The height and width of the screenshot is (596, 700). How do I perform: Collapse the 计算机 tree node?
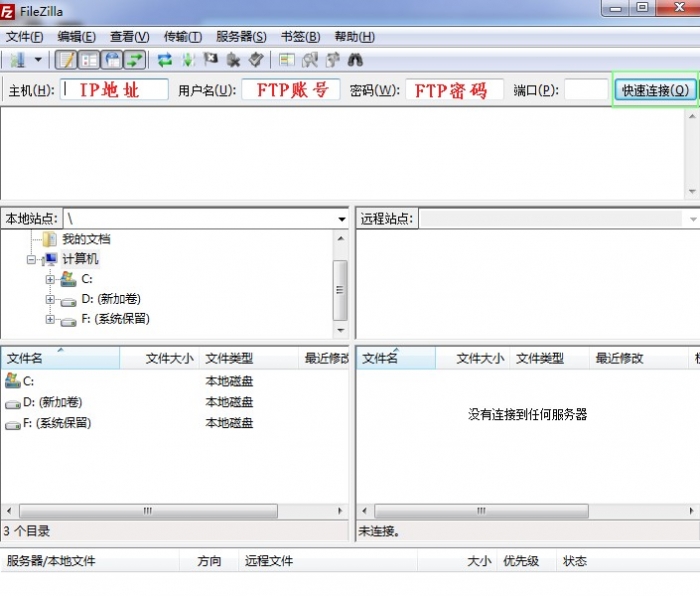coord(31,259)
